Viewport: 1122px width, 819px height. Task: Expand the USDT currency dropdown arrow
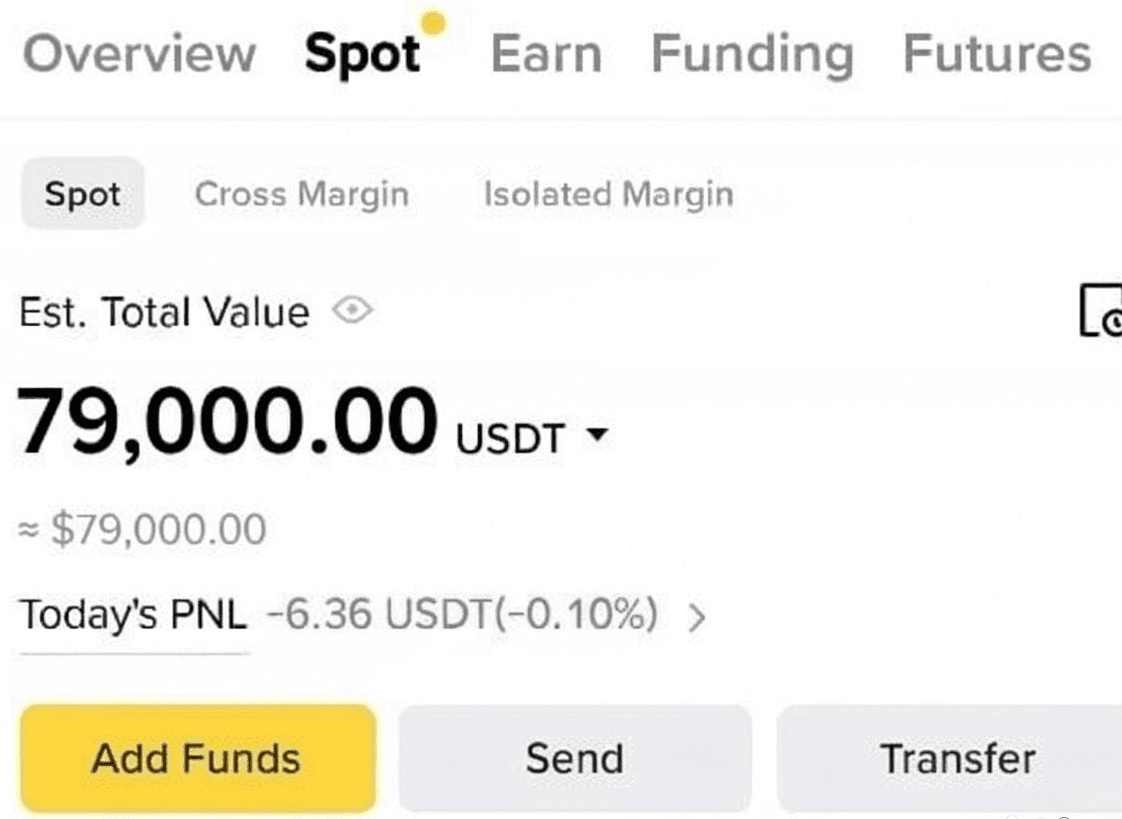coord(597,433)
